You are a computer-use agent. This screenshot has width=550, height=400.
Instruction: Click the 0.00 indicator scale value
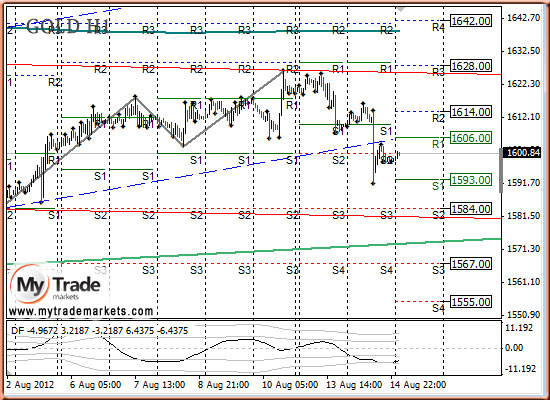[514, 348]
